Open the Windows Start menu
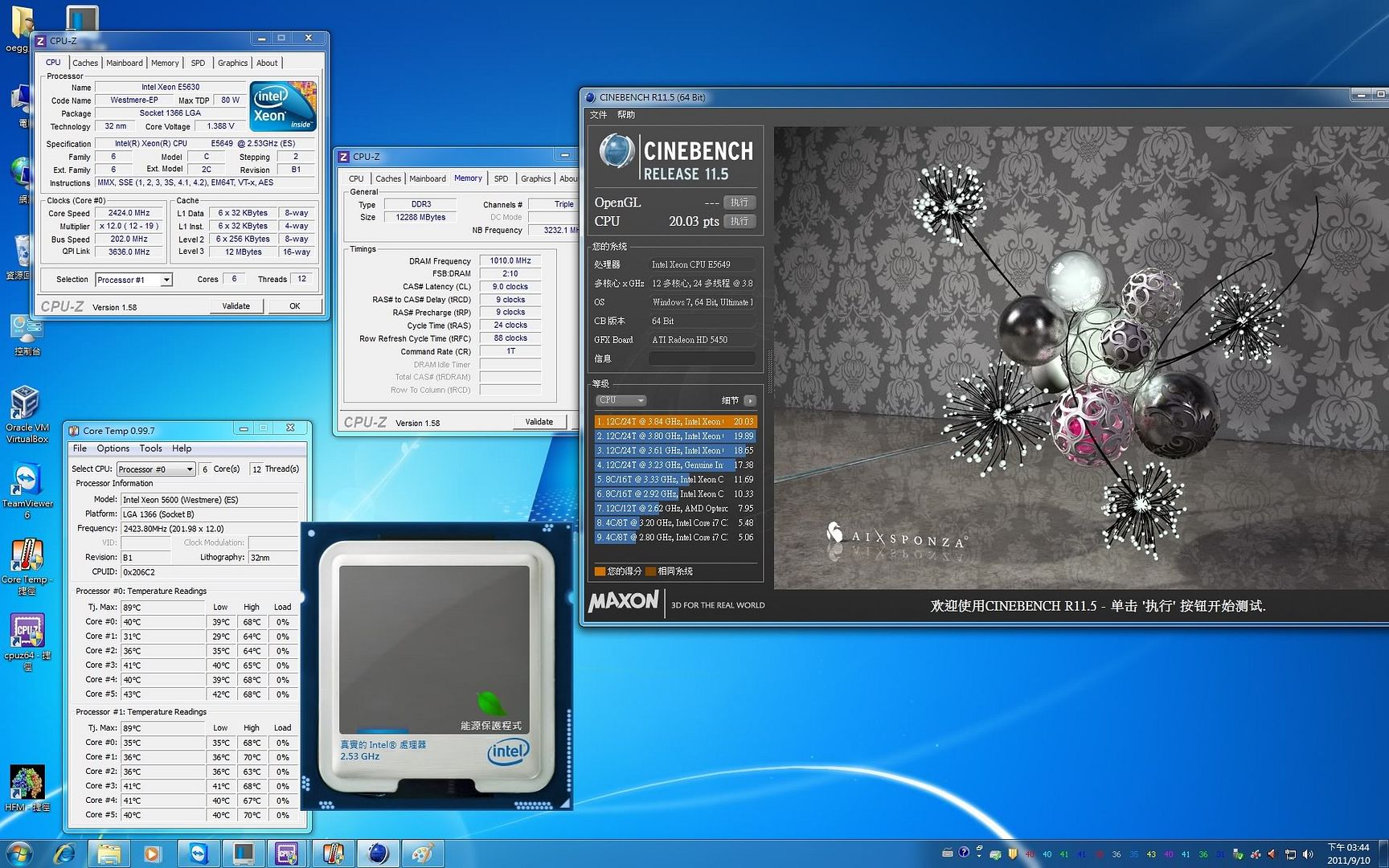The image size is (1389, 868). [x=18, y=853]
